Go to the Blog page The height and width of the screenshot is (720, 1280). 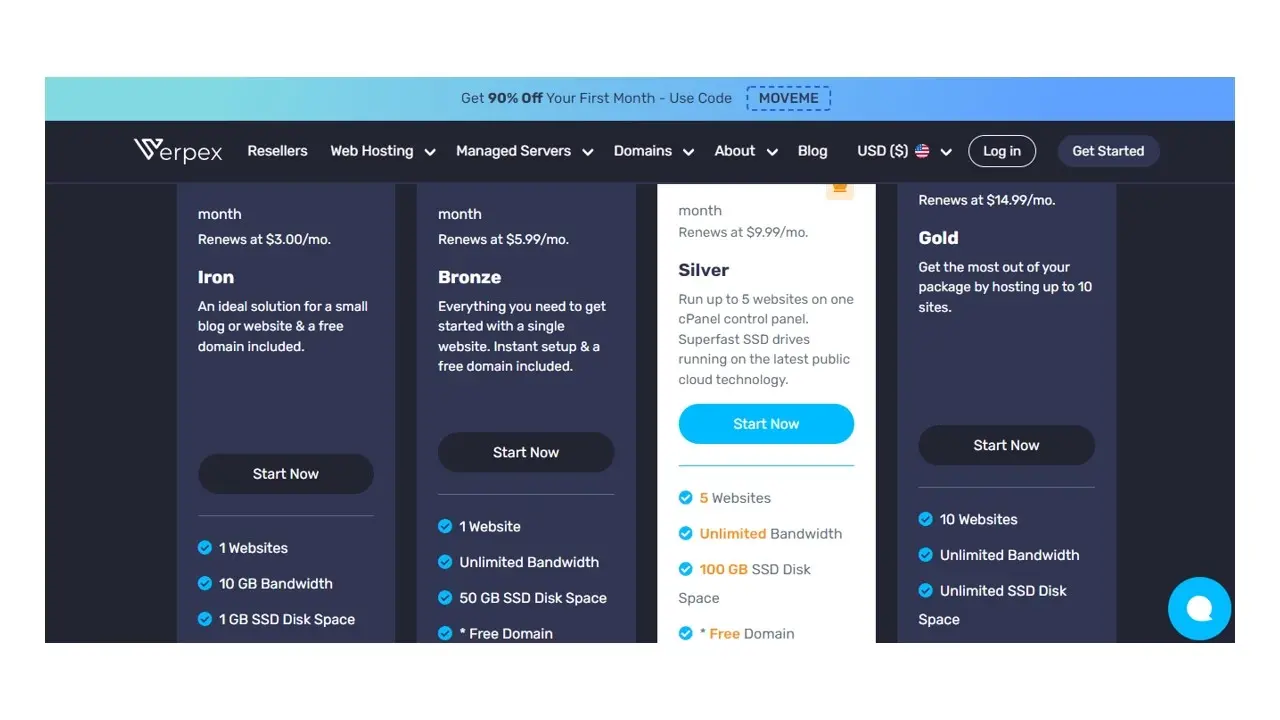813,151
